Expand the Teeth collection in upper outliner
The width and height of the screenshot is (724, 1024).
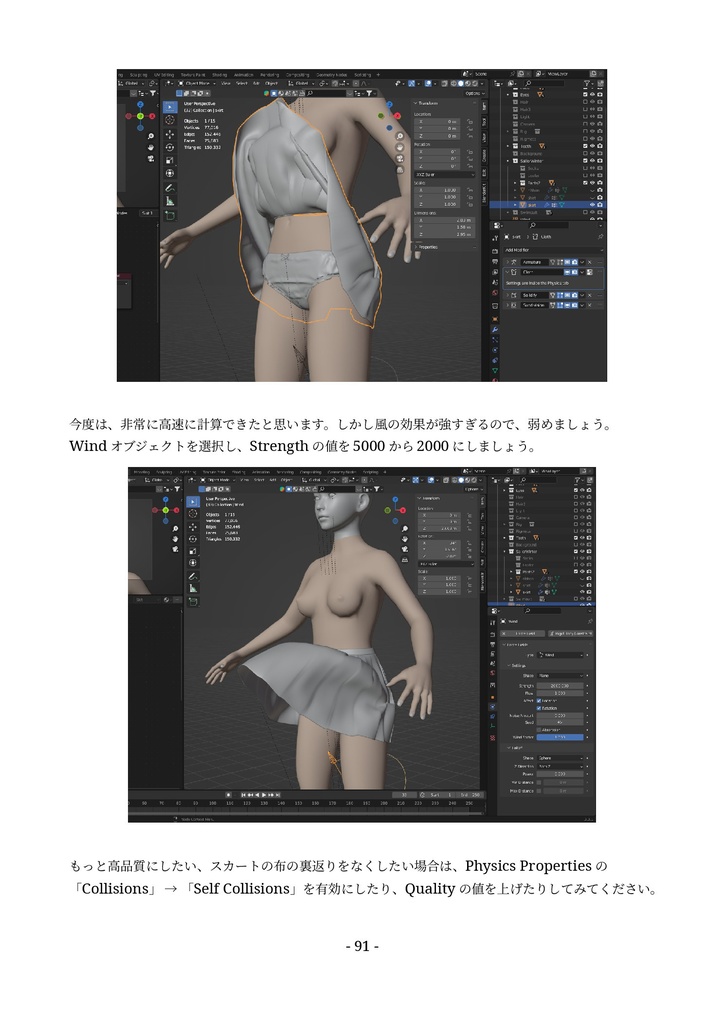coord(508,146)
